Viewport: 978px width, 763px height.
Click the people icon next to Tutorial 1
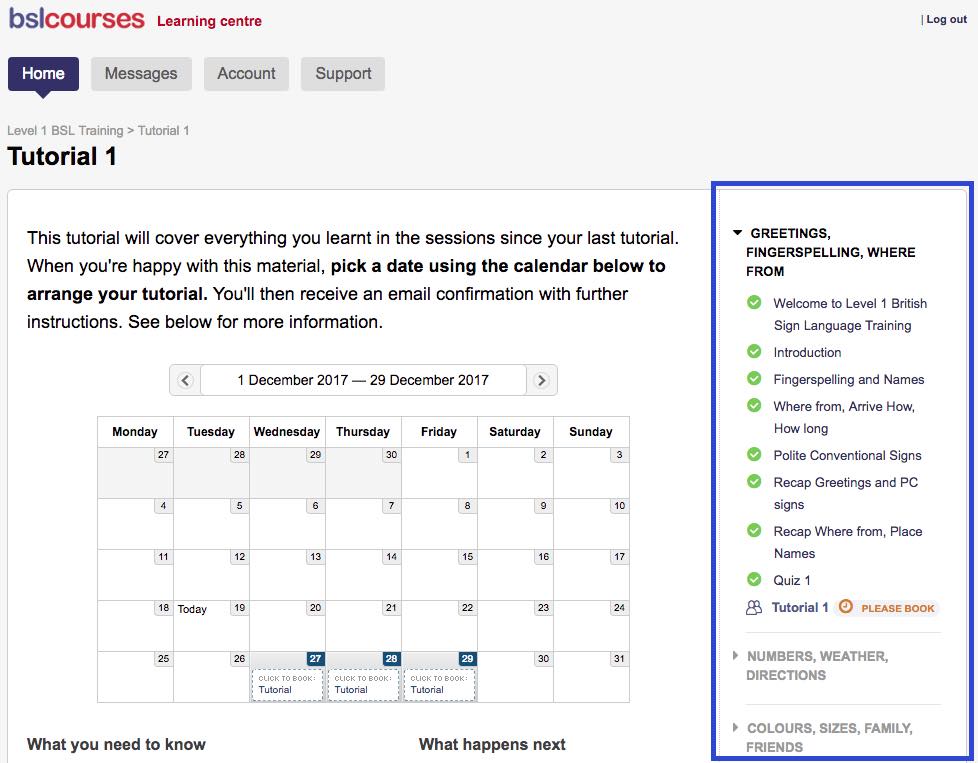[754, 607]
